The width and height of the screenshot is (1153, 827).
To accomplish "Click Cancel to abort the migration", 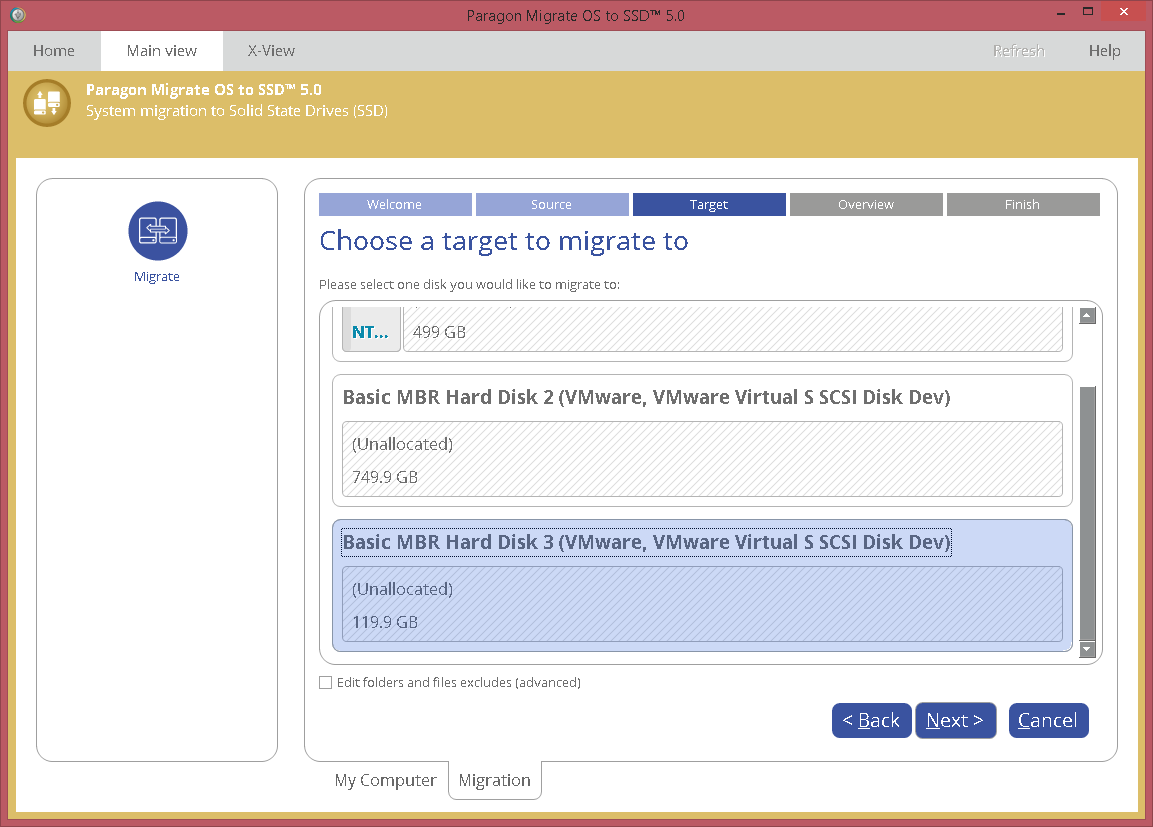I will pos(1048,720).
